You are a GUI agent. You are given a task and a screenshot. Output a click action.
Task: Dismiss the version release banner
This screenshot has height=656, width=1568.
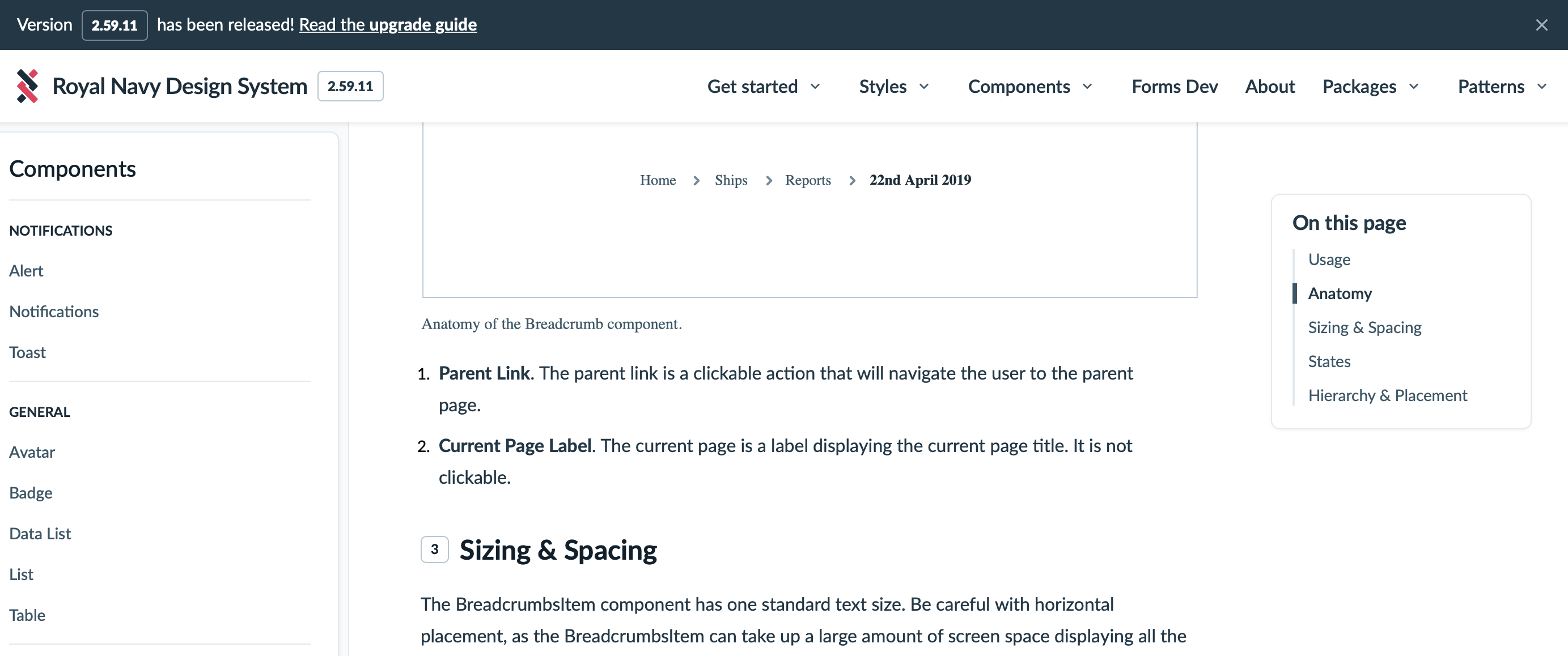tap(1541, 25)
